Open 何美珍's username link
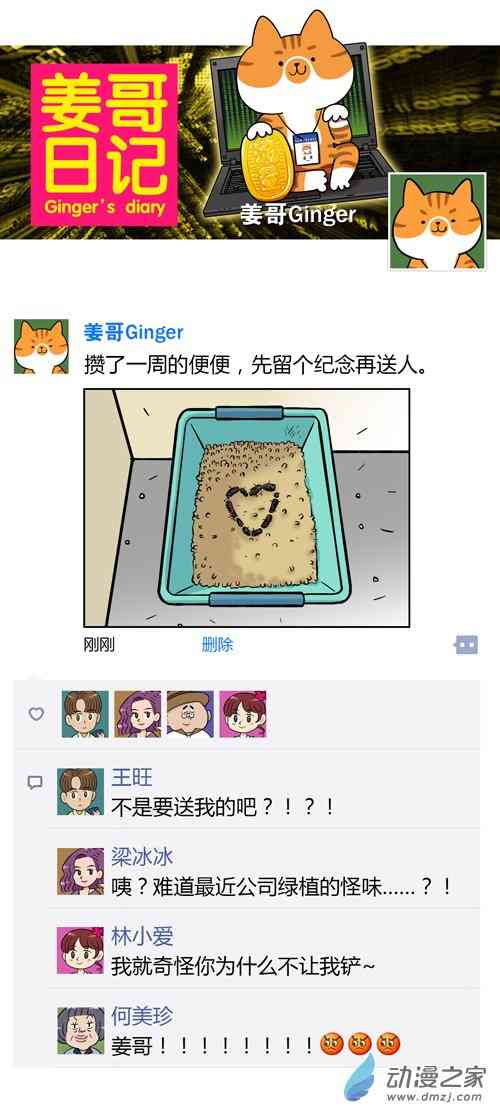 tap(142, 1016)
